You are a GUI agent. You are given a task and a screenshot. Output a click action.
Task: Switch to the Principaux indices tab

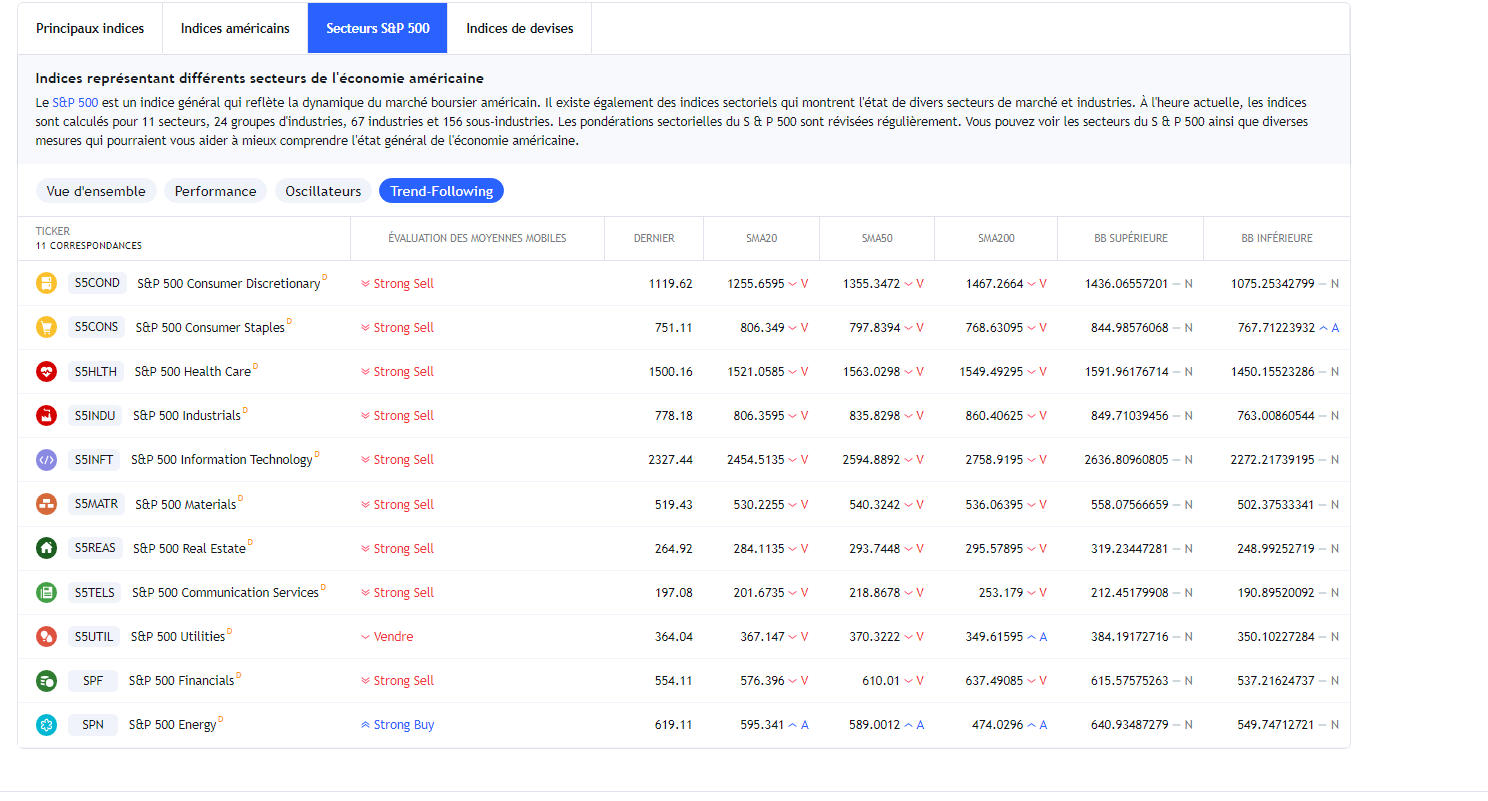pyautogui.click(x=90, y=28)
